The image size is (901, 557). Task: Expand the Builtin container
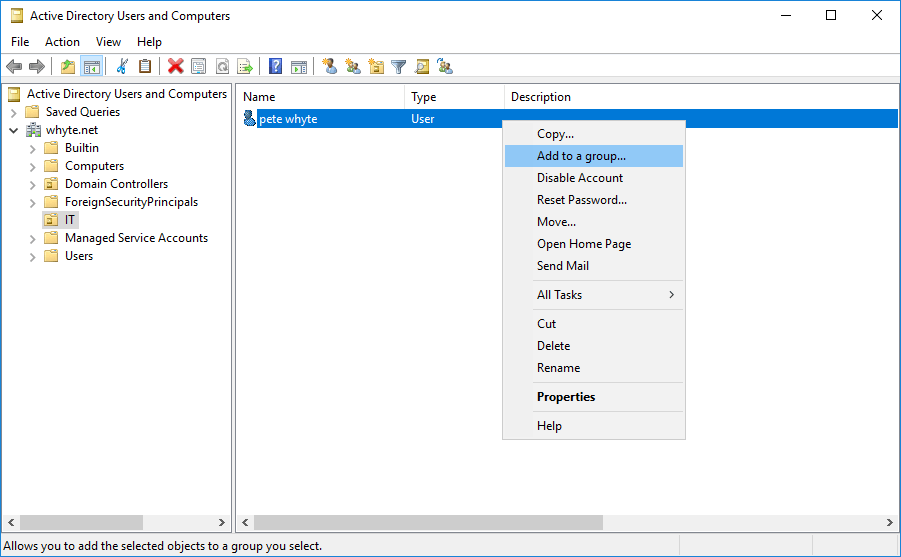tap(33, 149)
